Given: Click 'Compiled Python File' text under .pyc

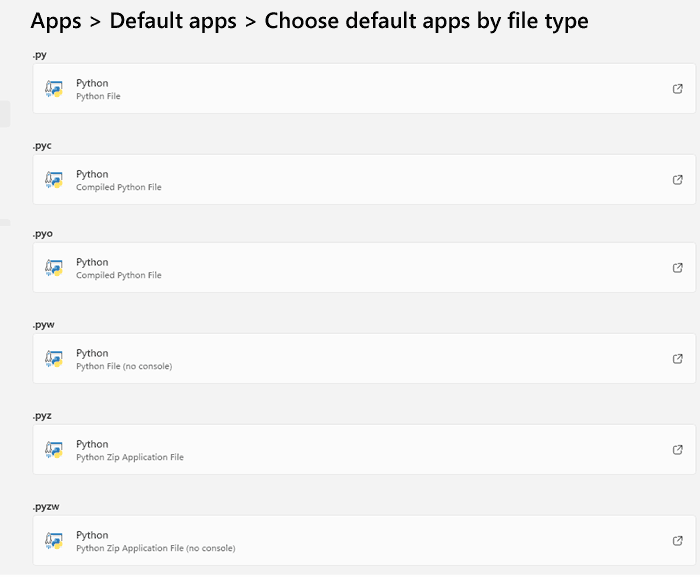Looking at the screenshot, I should pos(119,188).
